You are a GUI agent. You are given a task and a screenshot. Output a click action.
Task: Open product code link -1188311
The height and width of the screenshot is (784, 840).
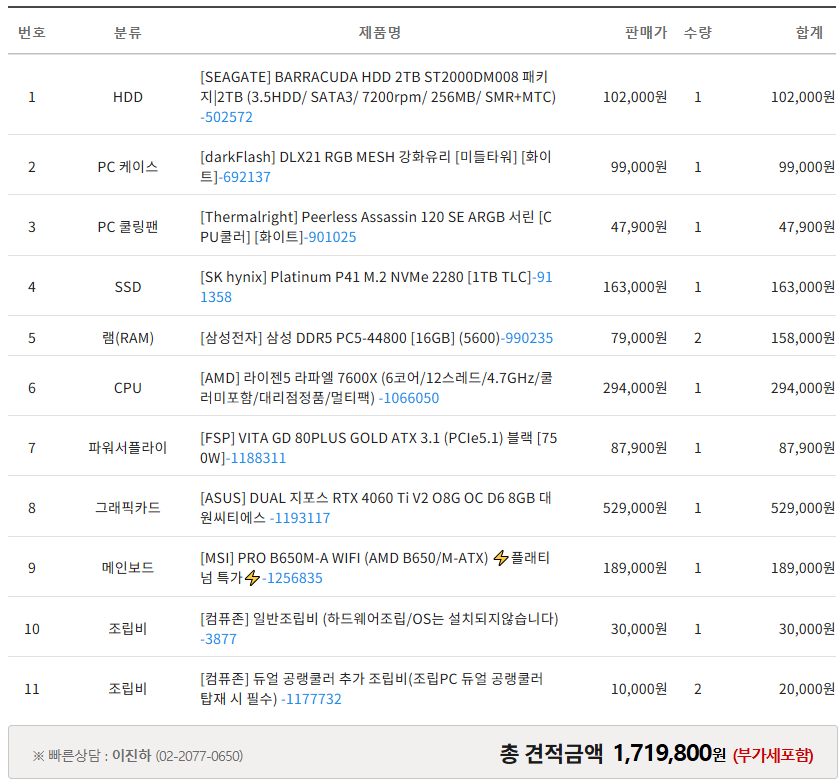(256, 458)
